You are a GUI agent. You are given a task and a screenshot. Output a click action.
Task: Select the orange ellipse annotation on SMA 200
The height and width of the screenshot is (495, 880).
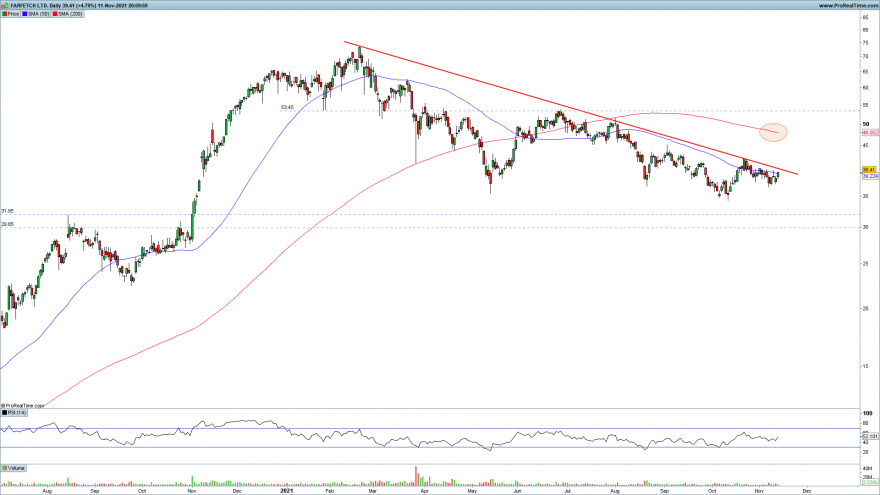click(x=773, y=132)
